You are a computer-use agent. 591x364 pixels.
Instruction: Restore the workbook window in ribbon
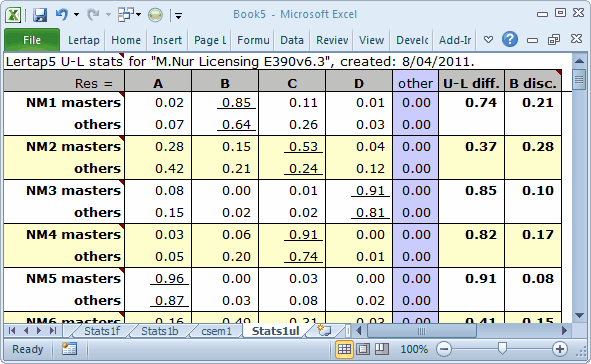tap(554, 40)
